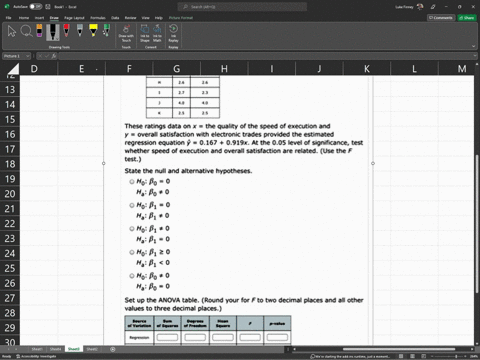480x360 pixels.
Task: Play Ink Replay
Action: (173, 33)
